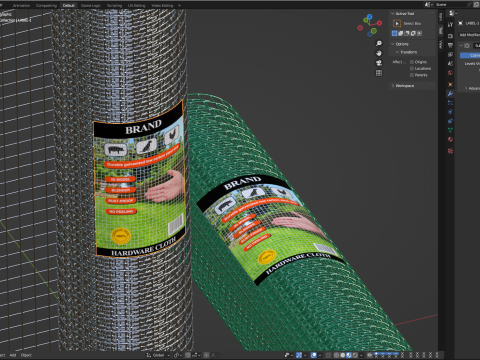
Task: Switch to the UV Editing workspace tab
Action: pos(137,5)
